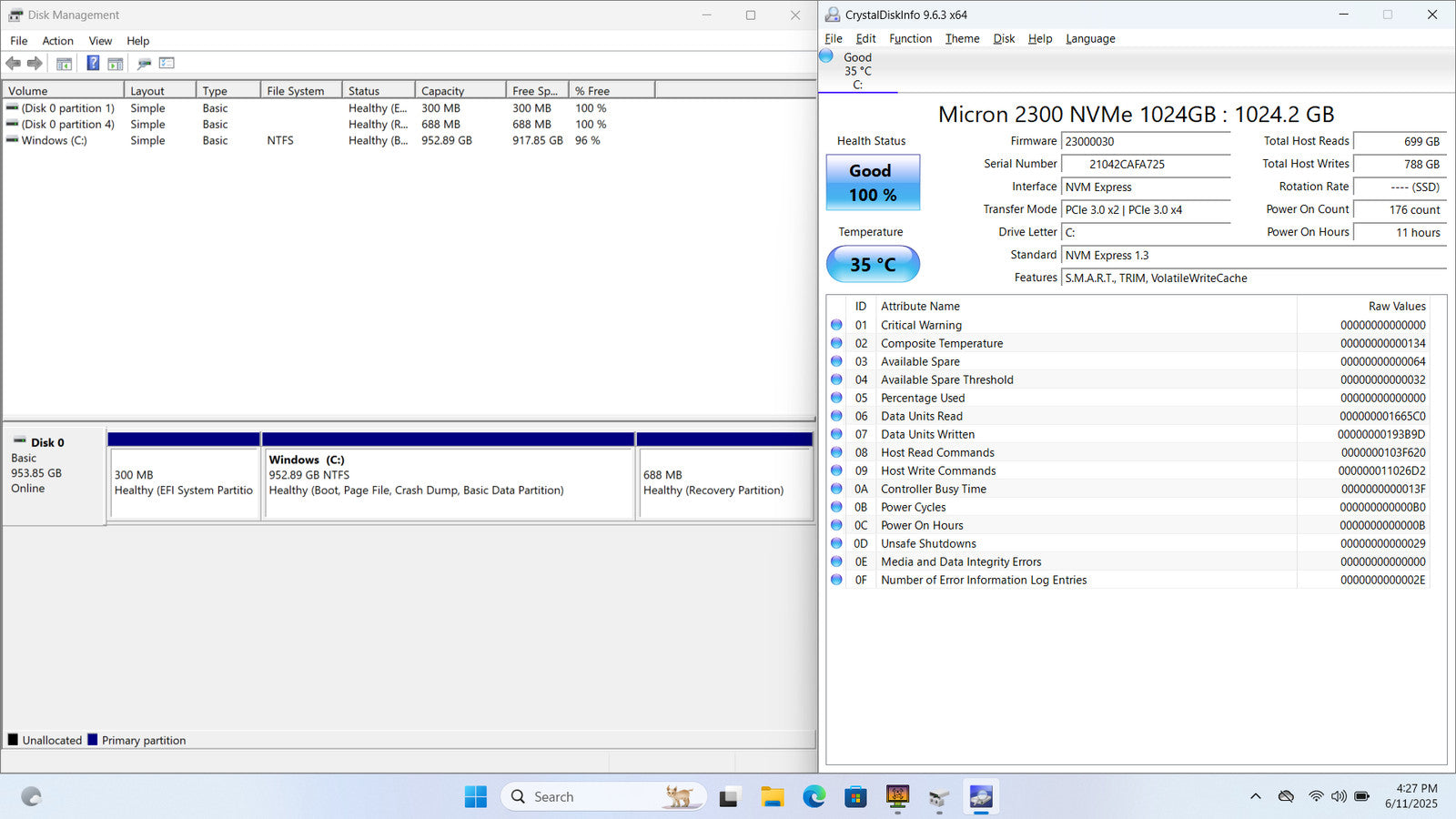This screenshot has width=1456, height=819.
Task: Select the Data Units Written attribute row
Action: 1128,434
